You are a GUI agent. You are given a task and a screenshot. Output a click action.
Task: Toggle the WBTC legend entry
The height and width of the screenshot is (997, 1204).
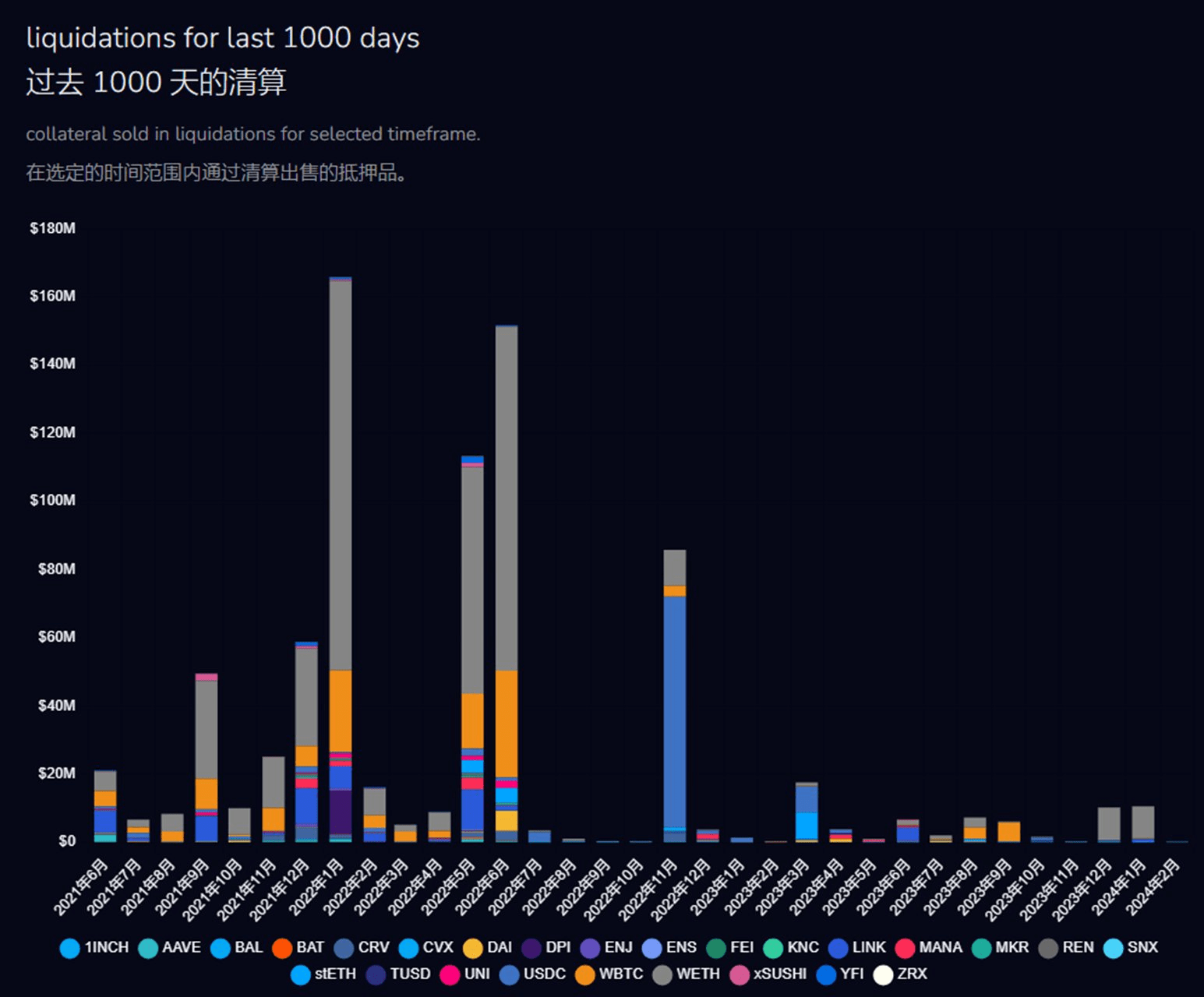pyautogui.click(x=609, y=974)
